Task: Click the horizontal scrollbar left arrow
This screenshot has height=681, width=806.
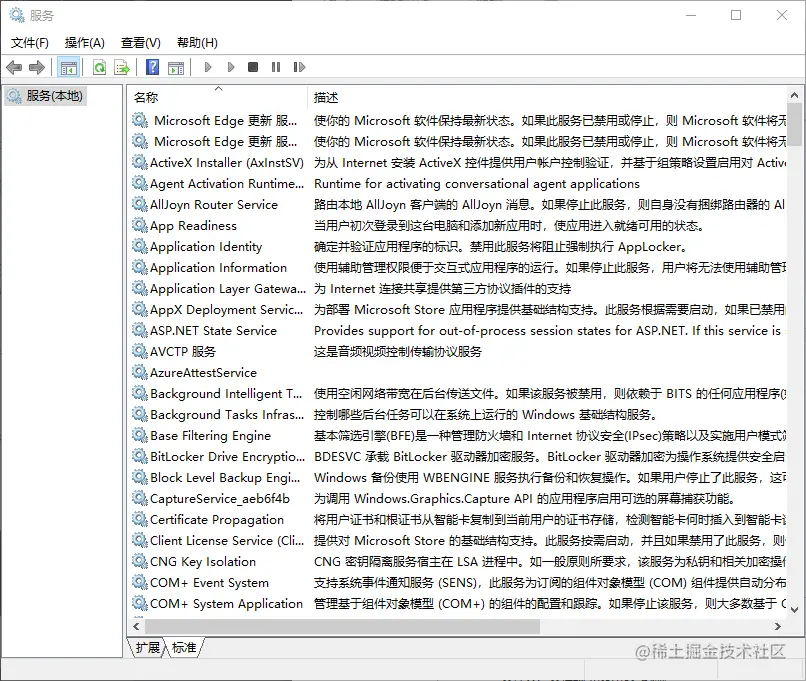Action: pos(136,627)
